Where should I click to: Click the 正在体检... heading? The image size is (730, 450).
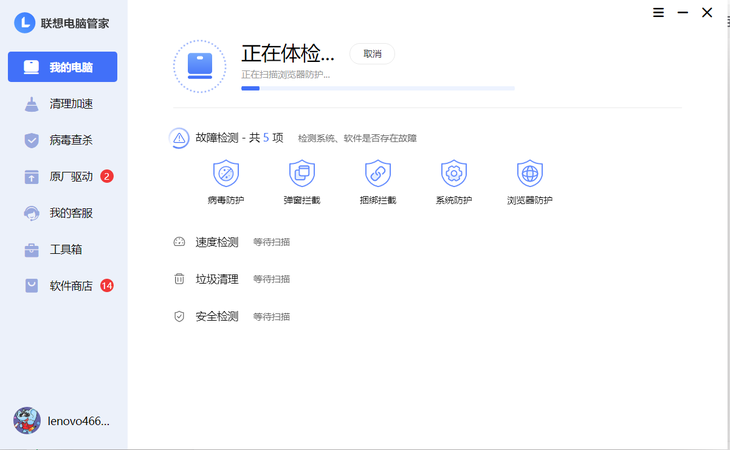[x=288, y=54]
